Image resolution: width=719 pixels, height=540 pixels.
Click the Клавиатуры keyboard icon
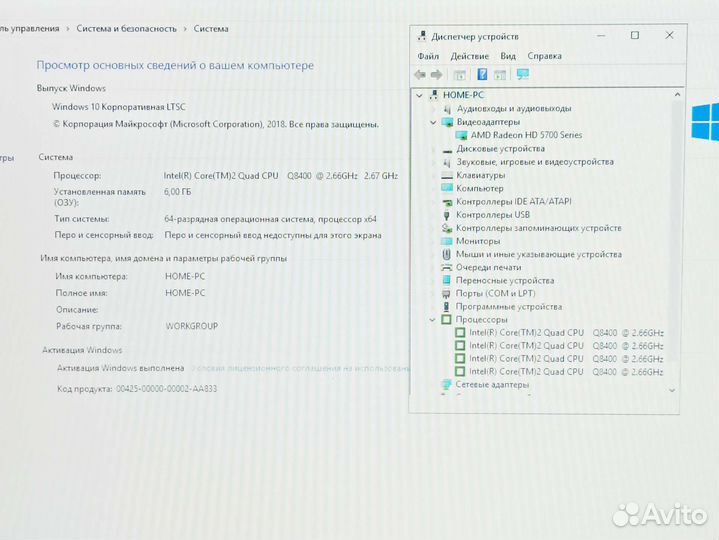[447, 176]
